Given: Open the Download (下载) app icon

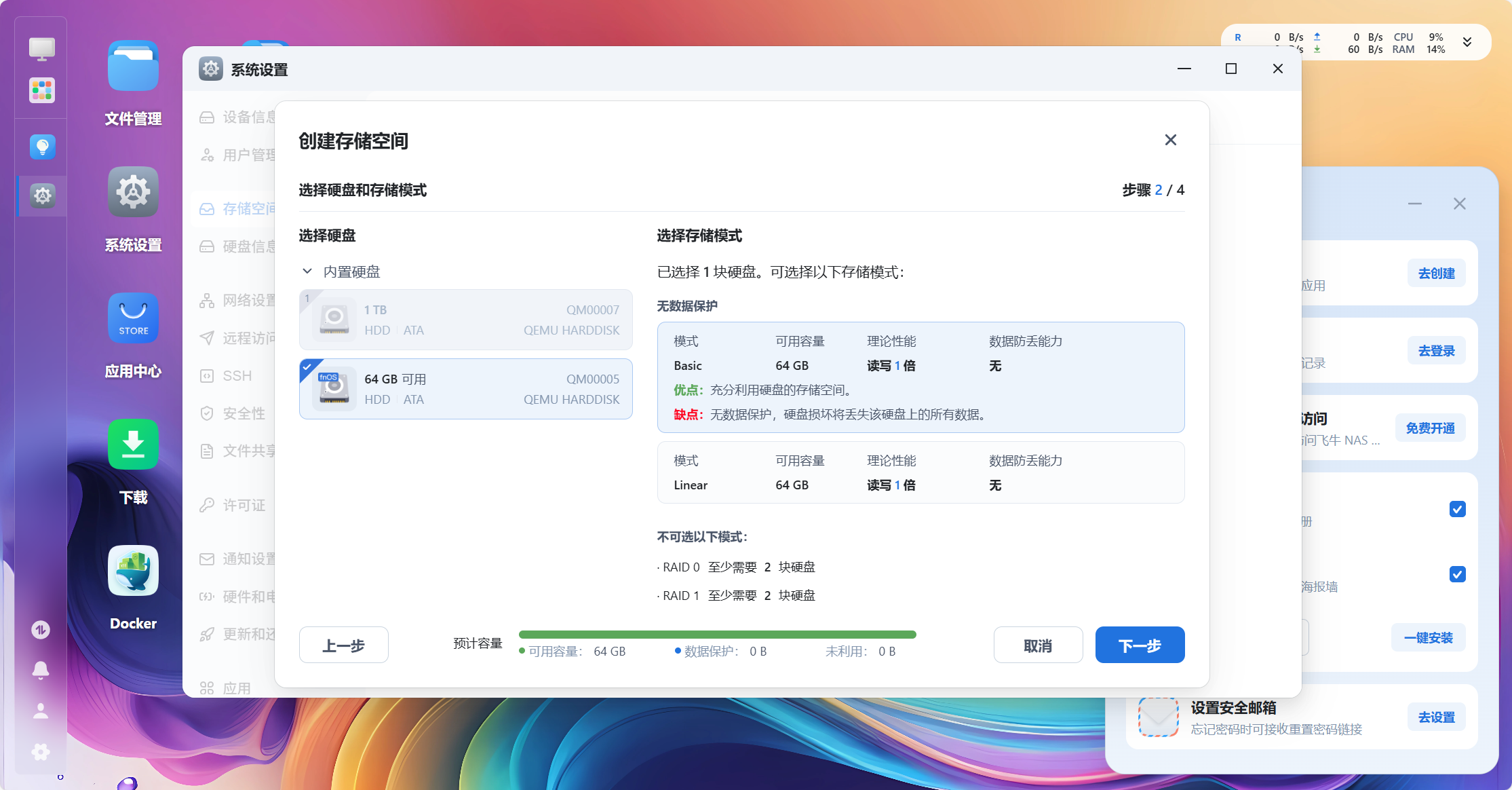Looking at the screenshot, I should click(133, 445).
